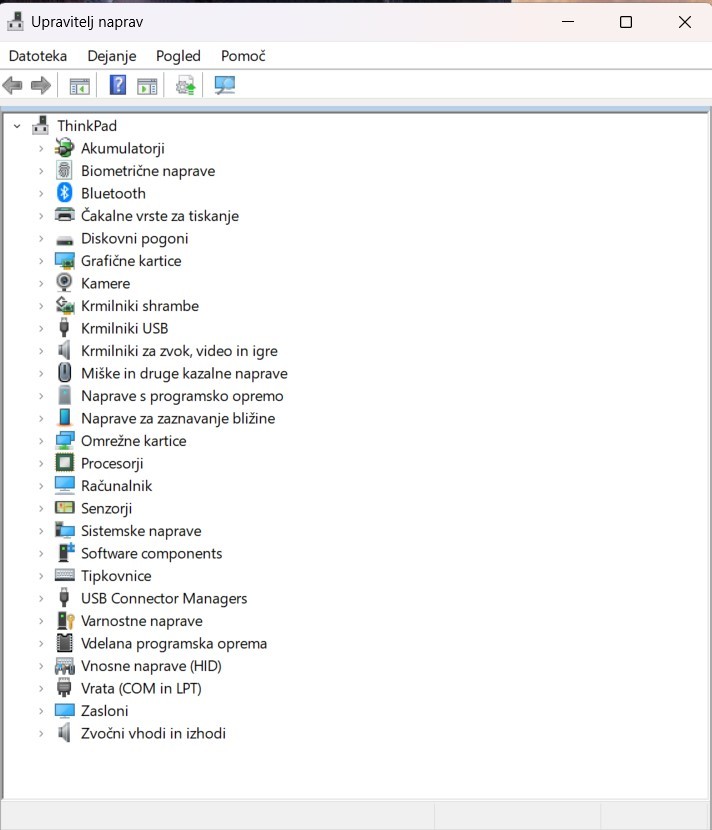Screen dimensions: 712x830
Task: Expand the Krmilniki USB category
Action: [41, 328]
